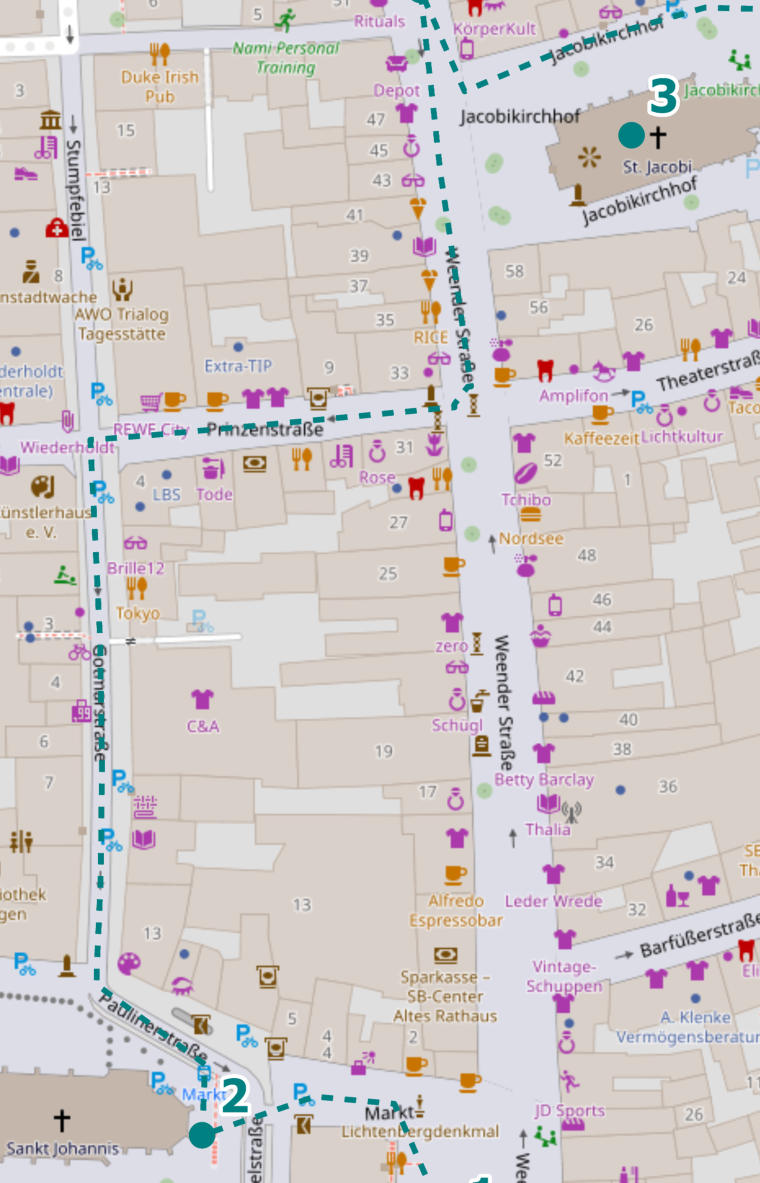Click the Tode hairdresser icon
The height and width of the screenshot is (1183, 760).
214,469
